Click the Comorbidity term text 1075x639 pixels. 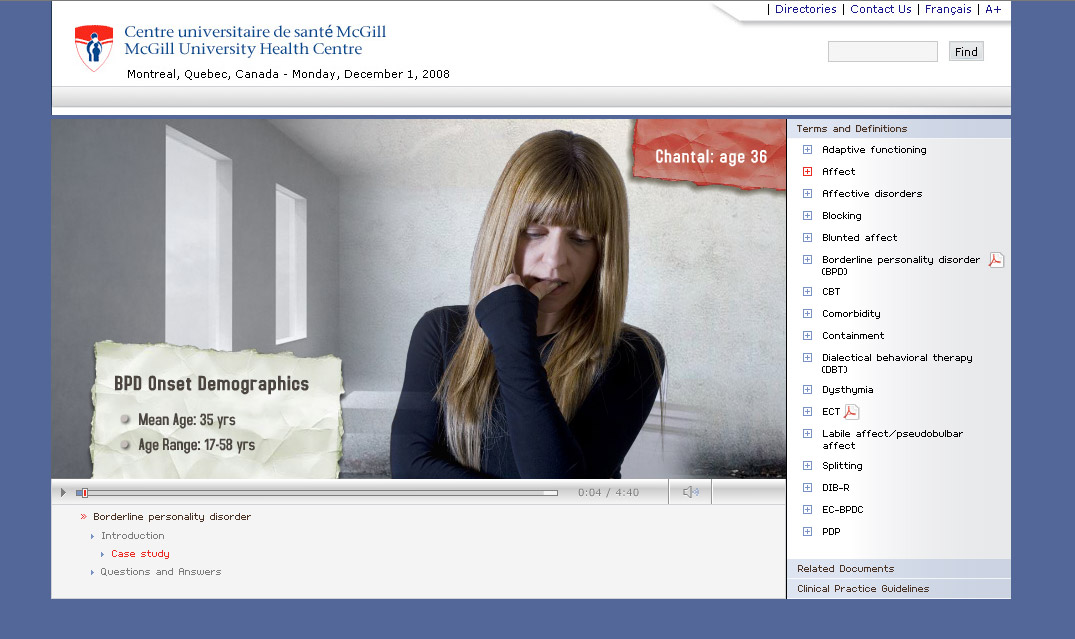(x=851, y=313)
